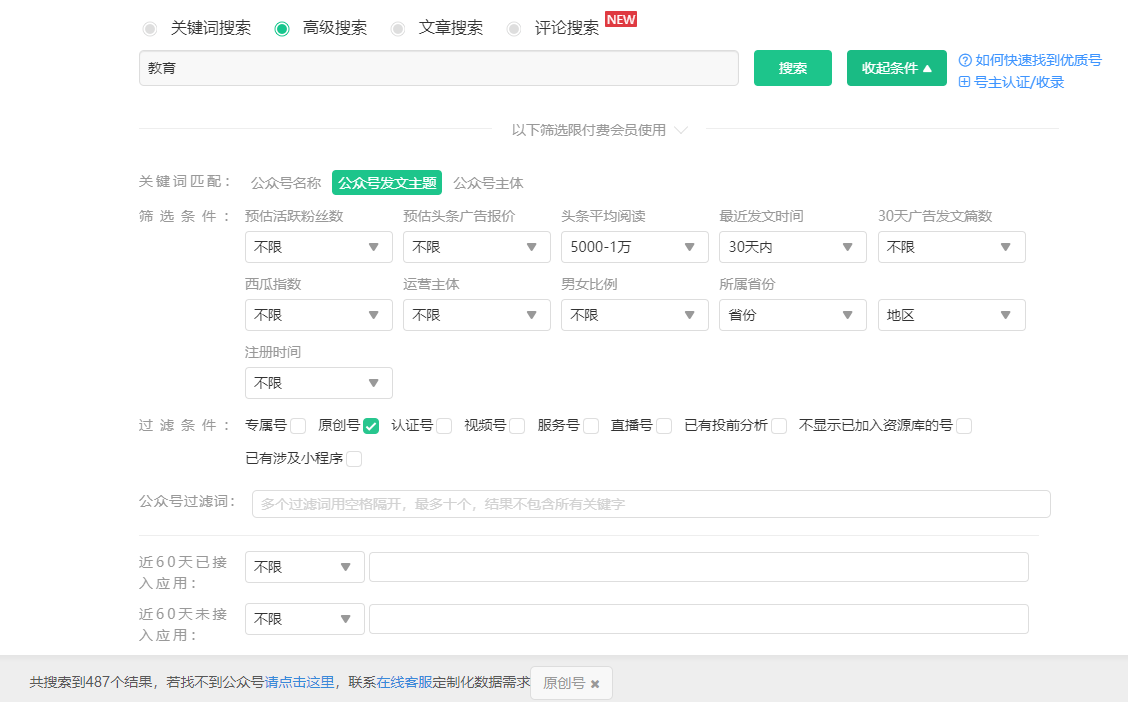The image size is (1128, 702).
Task: Click the question mark icon beside 如何快速找到优质号
Action: (x=965, y=60)
